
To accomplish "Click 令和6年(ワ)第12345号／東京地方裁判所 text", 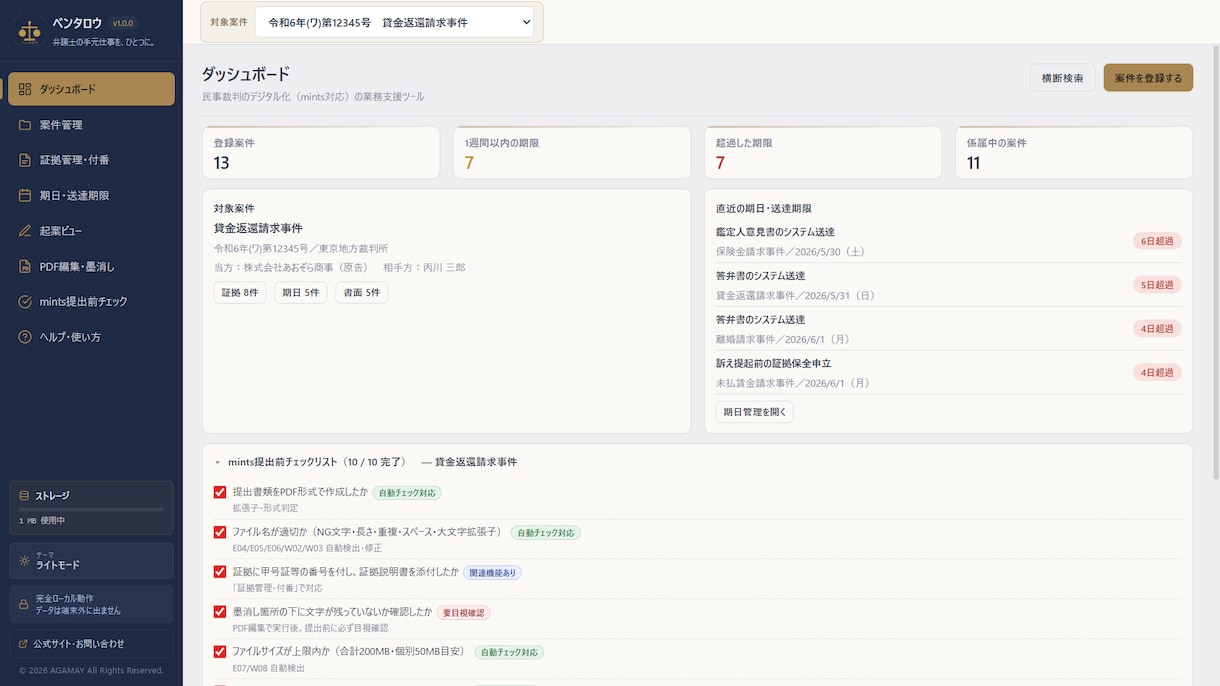I will click(x=301, y=248).
